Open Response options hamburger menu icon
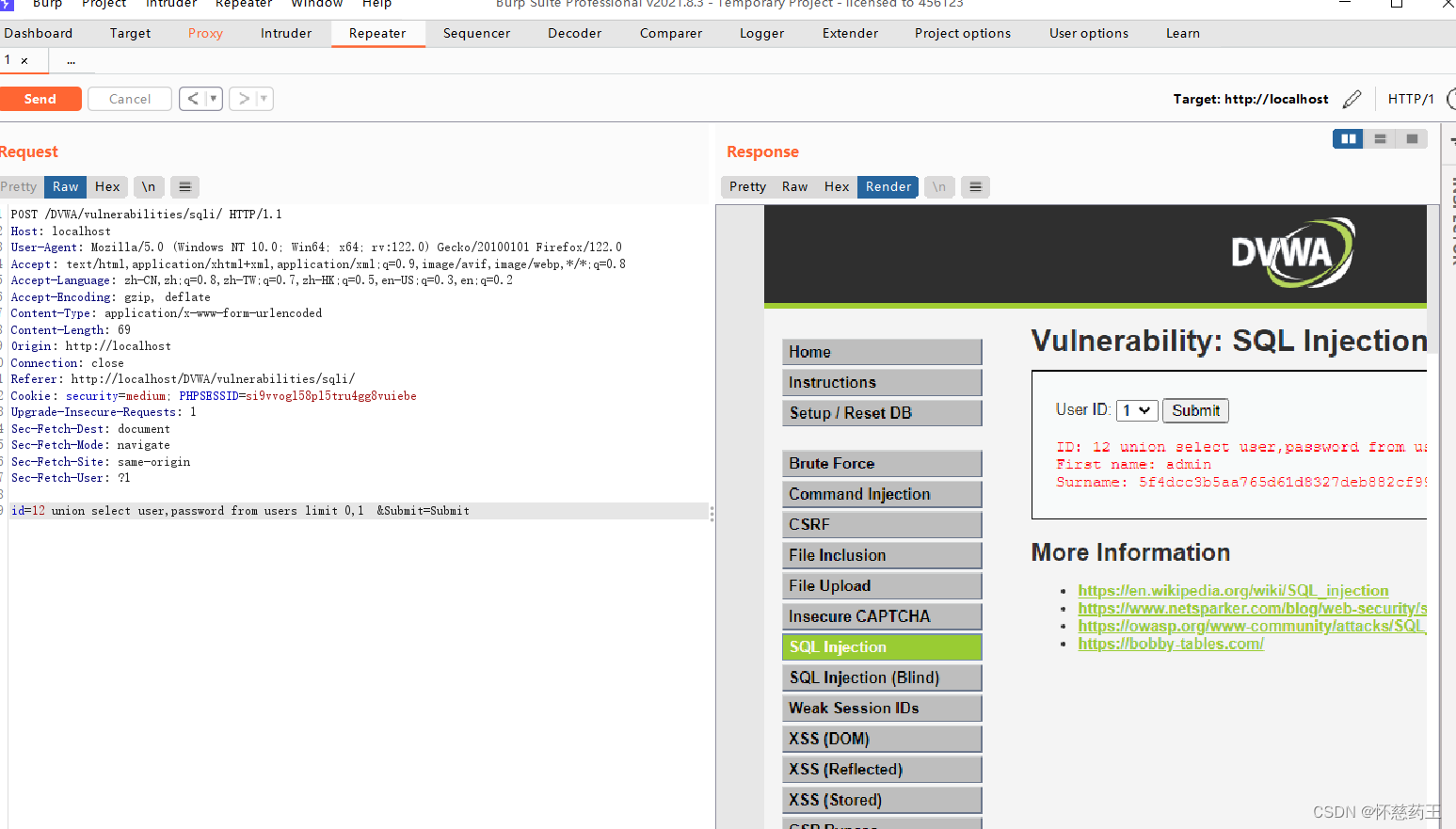The height and width of the screenshot is (829, 1456). [x=976, y=187]
